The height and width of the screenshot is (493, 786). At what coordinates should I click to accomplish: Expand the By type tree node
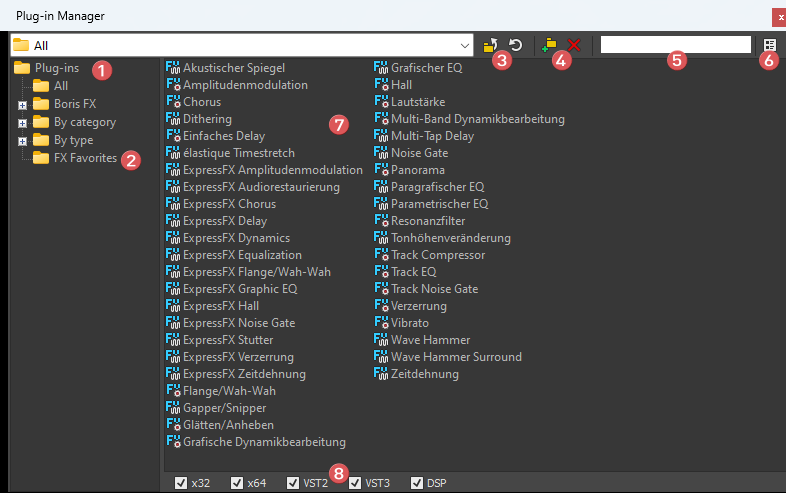point(22,141)
